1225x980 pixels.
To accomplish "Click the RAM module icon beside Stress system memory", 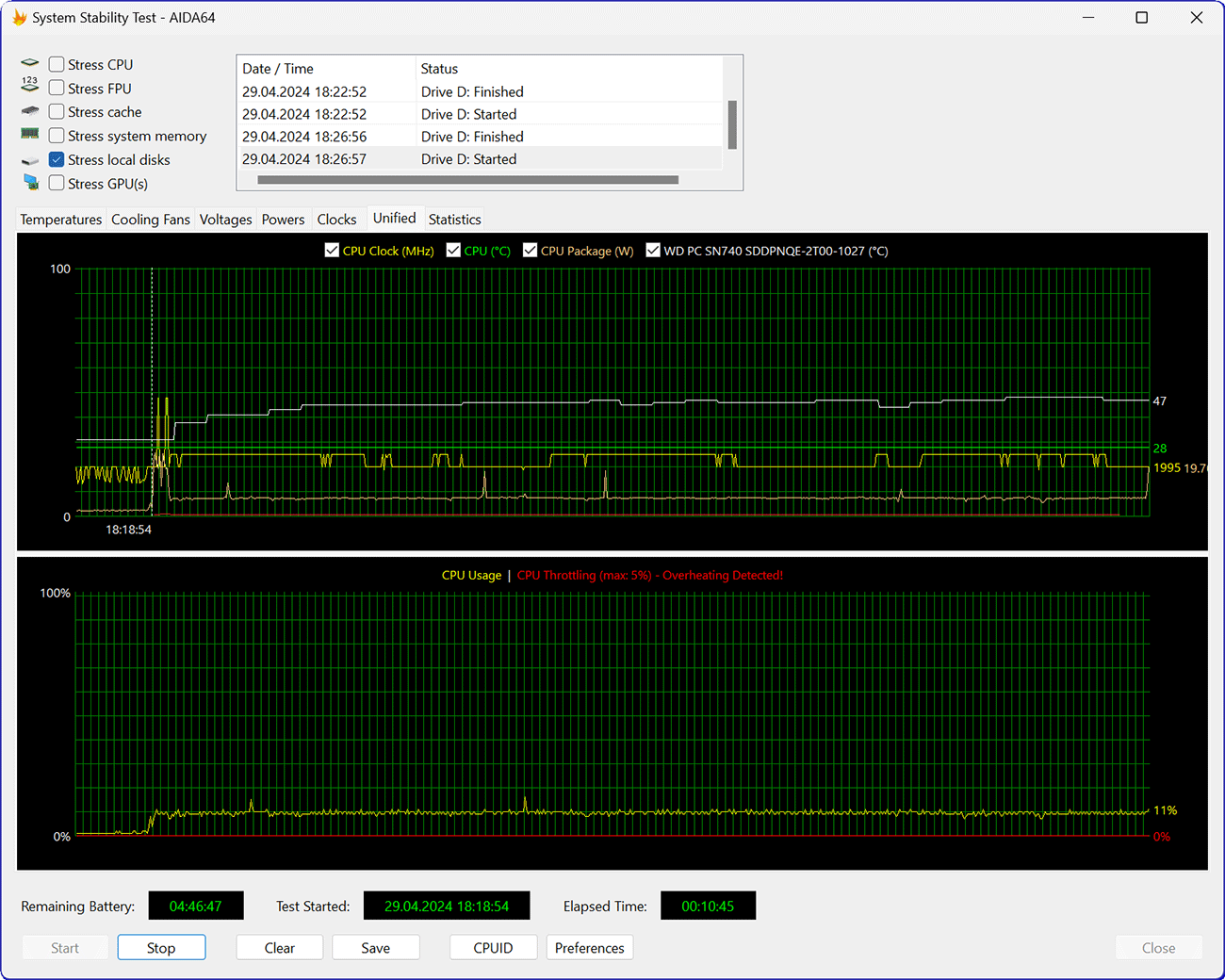I will coord(30,134).
